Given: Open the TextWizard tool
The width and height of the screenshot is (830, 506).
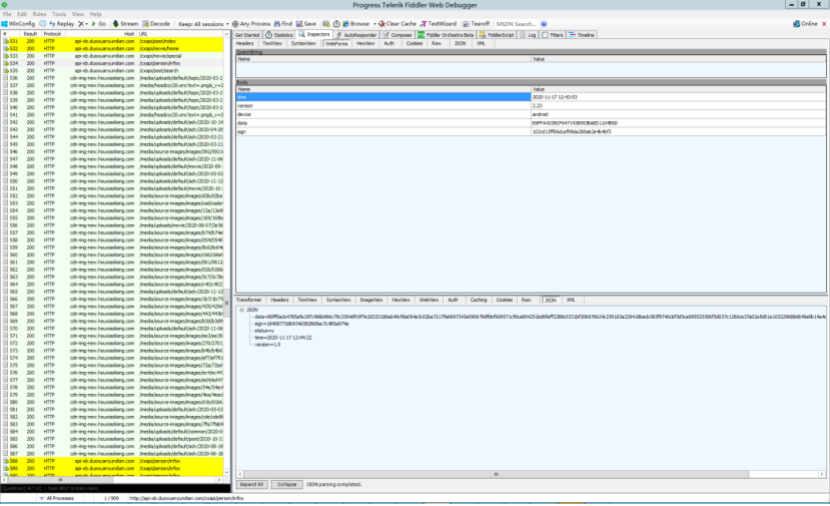Looking at the screenshot, I should point(438,24).
